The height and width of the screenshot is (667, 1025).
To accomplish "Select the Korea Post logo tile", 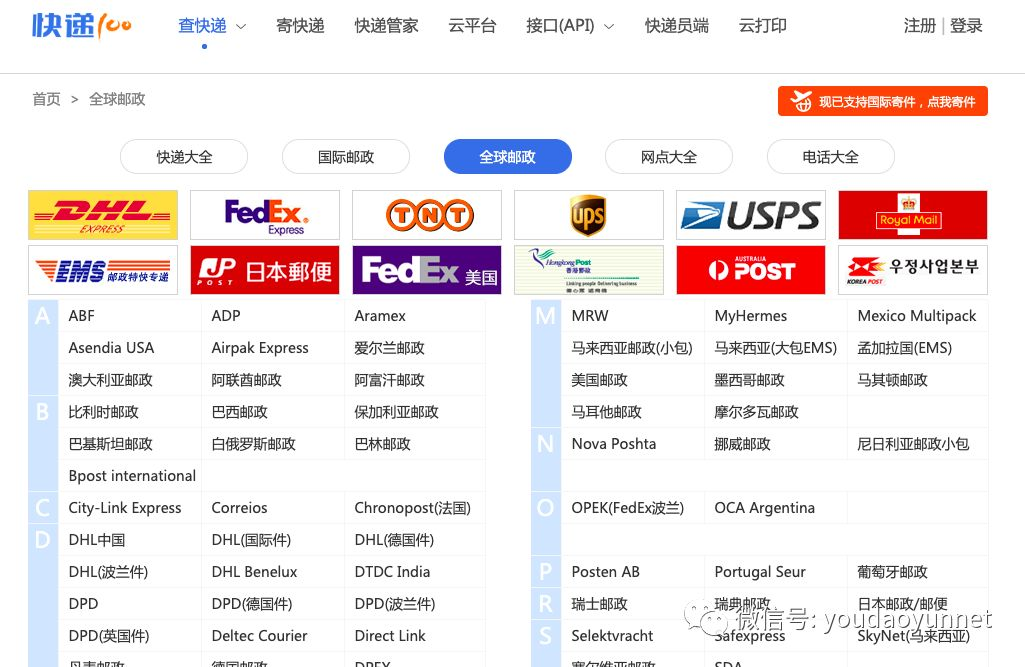I will point(913,270).
